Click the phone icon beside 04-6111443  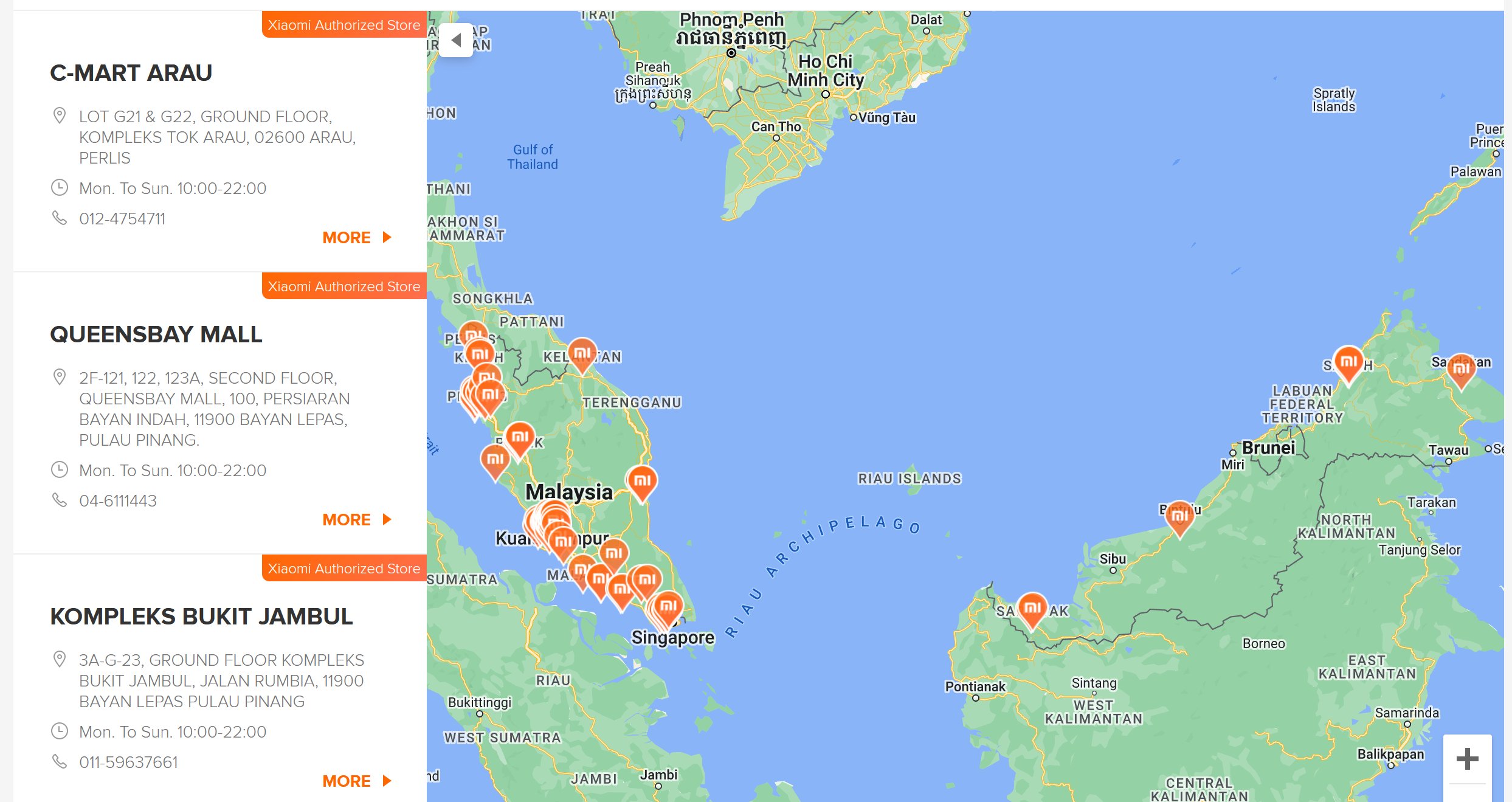[59, 500]
